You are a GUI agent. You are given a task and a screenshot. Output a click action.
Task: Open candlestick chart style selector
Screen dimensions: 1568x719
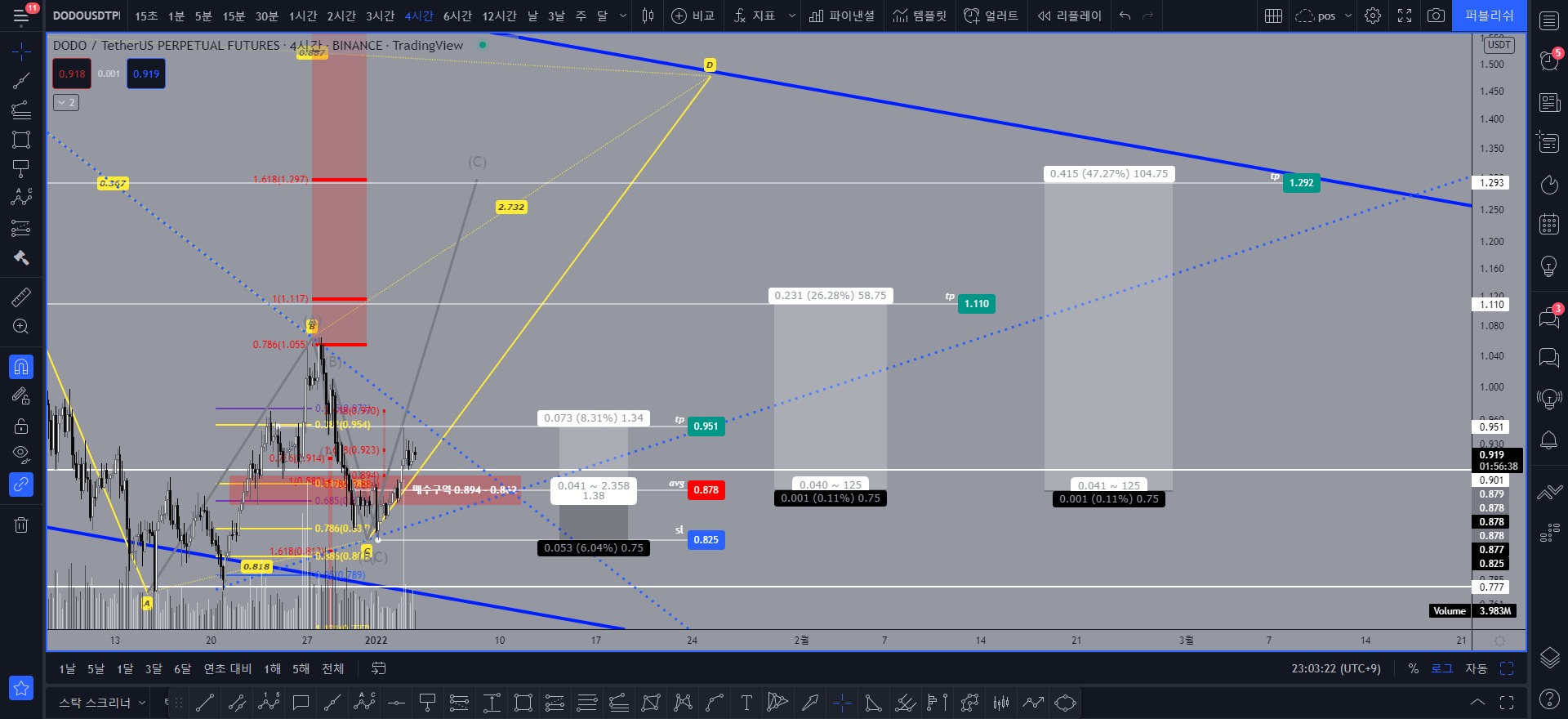pyautogui.click(x=648, y=16)
